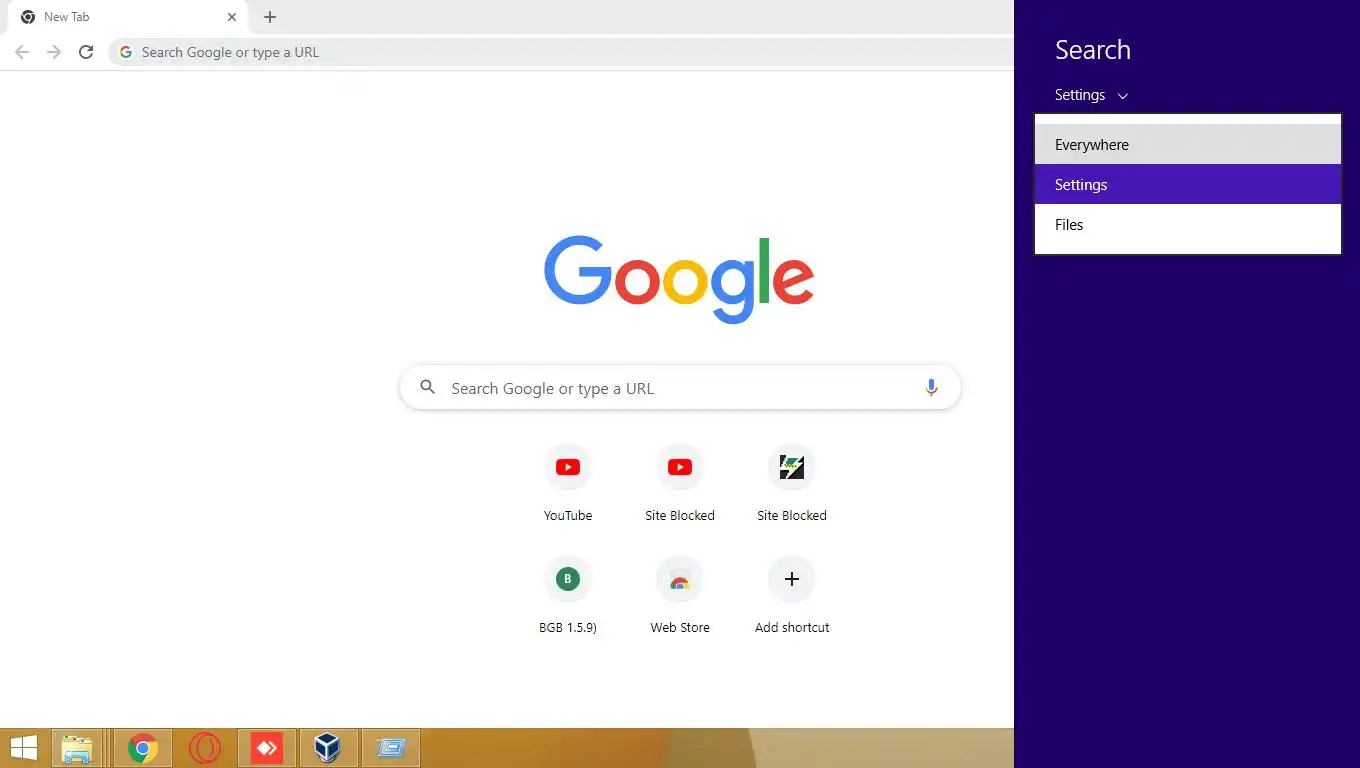Click the address bar at the top
1360x768 pixels.
560,52
